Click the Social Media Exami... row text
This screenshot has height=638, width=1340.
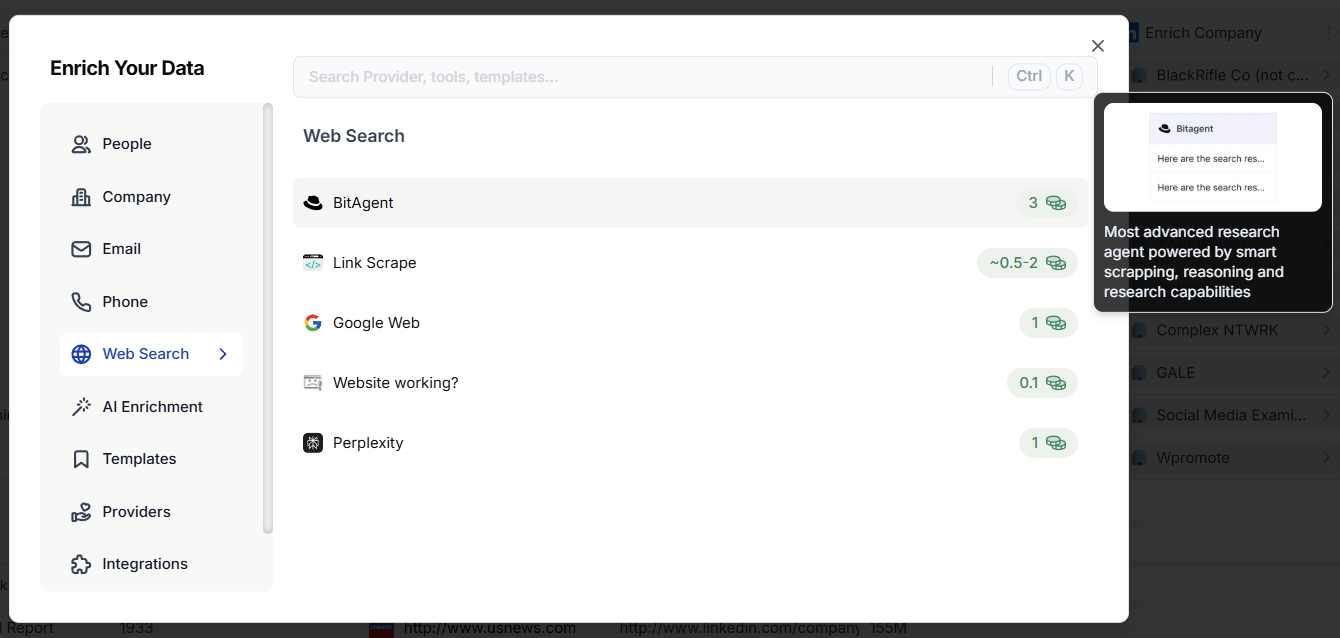[1231, 415]
